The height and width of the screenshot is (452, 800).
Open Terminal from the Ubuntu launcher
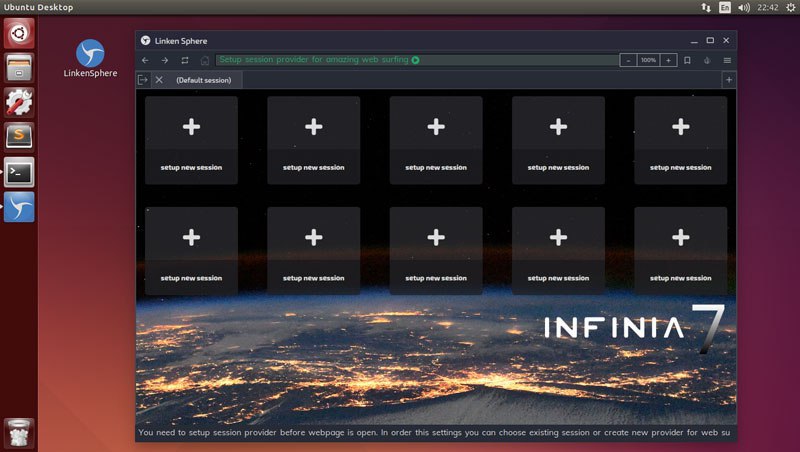[x=19, y=172]
